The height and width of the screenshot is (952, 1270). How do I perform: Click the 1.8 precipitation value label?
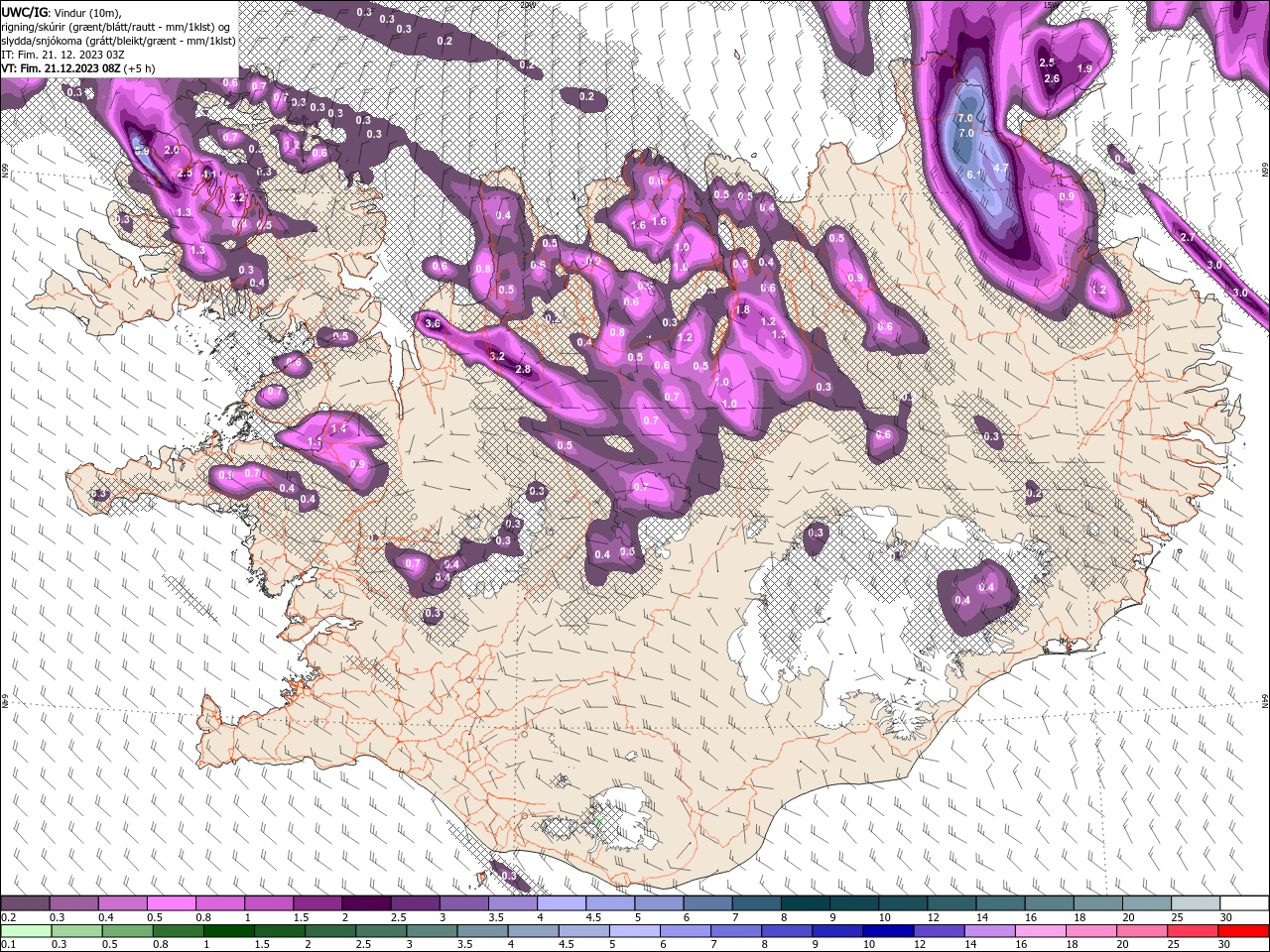point(743,310)
